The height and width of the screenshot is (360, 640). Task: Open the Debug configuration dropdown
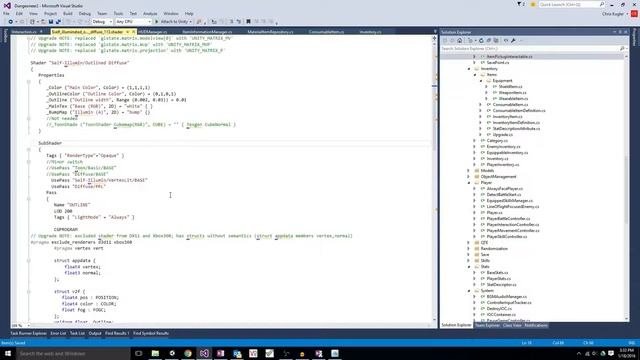pos(102,22)
